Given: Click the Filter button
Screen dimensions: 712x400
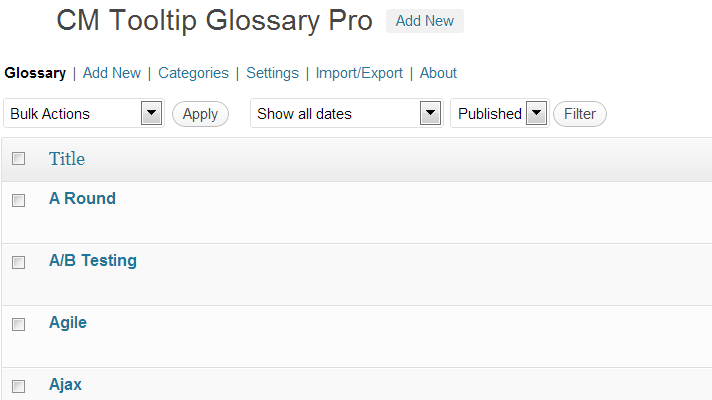Looking at the screenshot, I should pyautogui.click(x=580, y=114).
